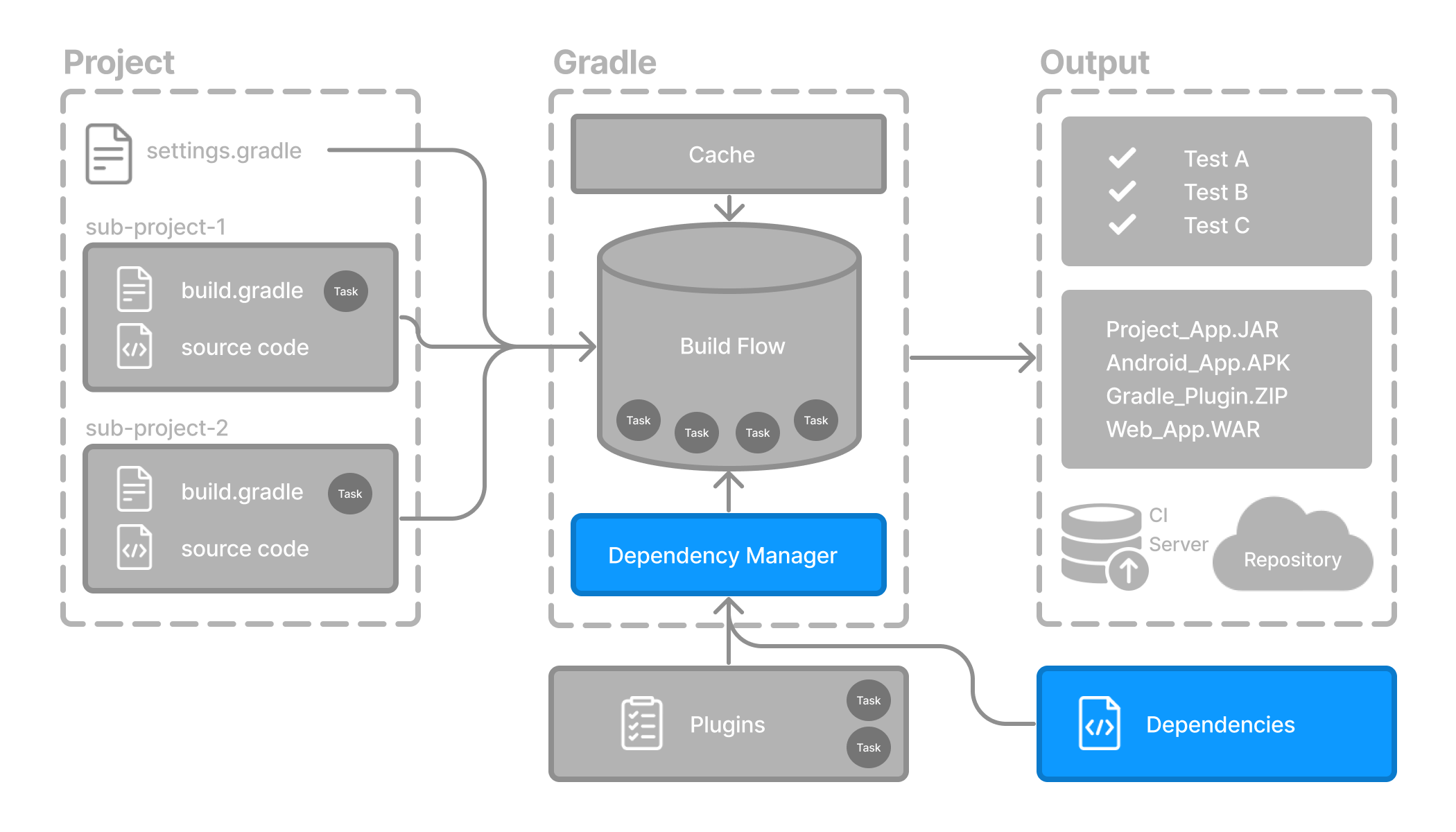This screenshot has height=832, width=1456.
Task: Click the source code icon (top module)
Action: click(x=135, y=347)
